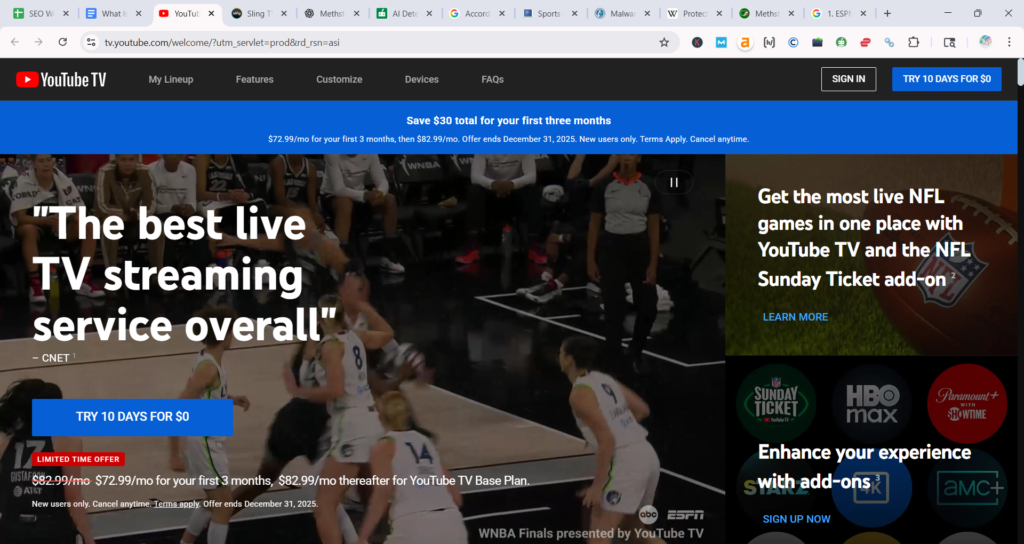Open the browser Extensions puzzle icon
The width and height of the screenshot is (1024, 544).
[x=913, y=42]
